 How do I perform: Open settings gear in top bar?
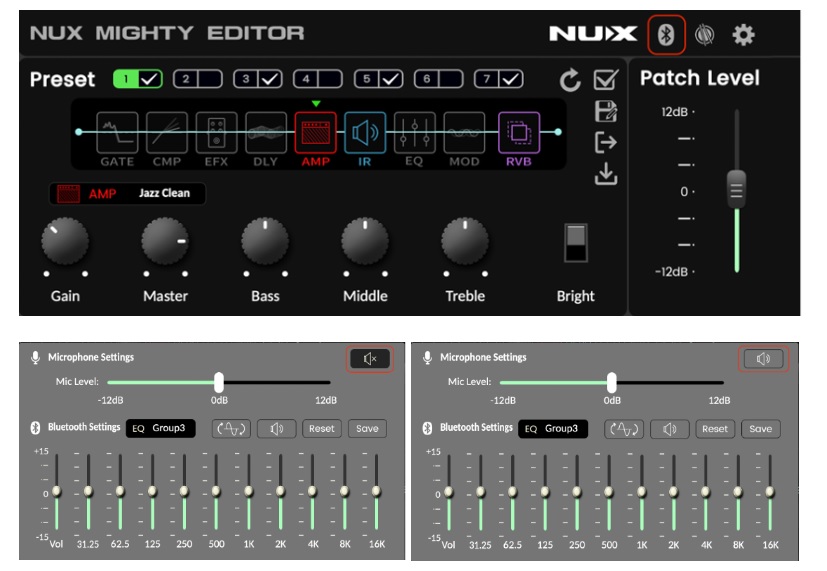[x=743, y=35]
